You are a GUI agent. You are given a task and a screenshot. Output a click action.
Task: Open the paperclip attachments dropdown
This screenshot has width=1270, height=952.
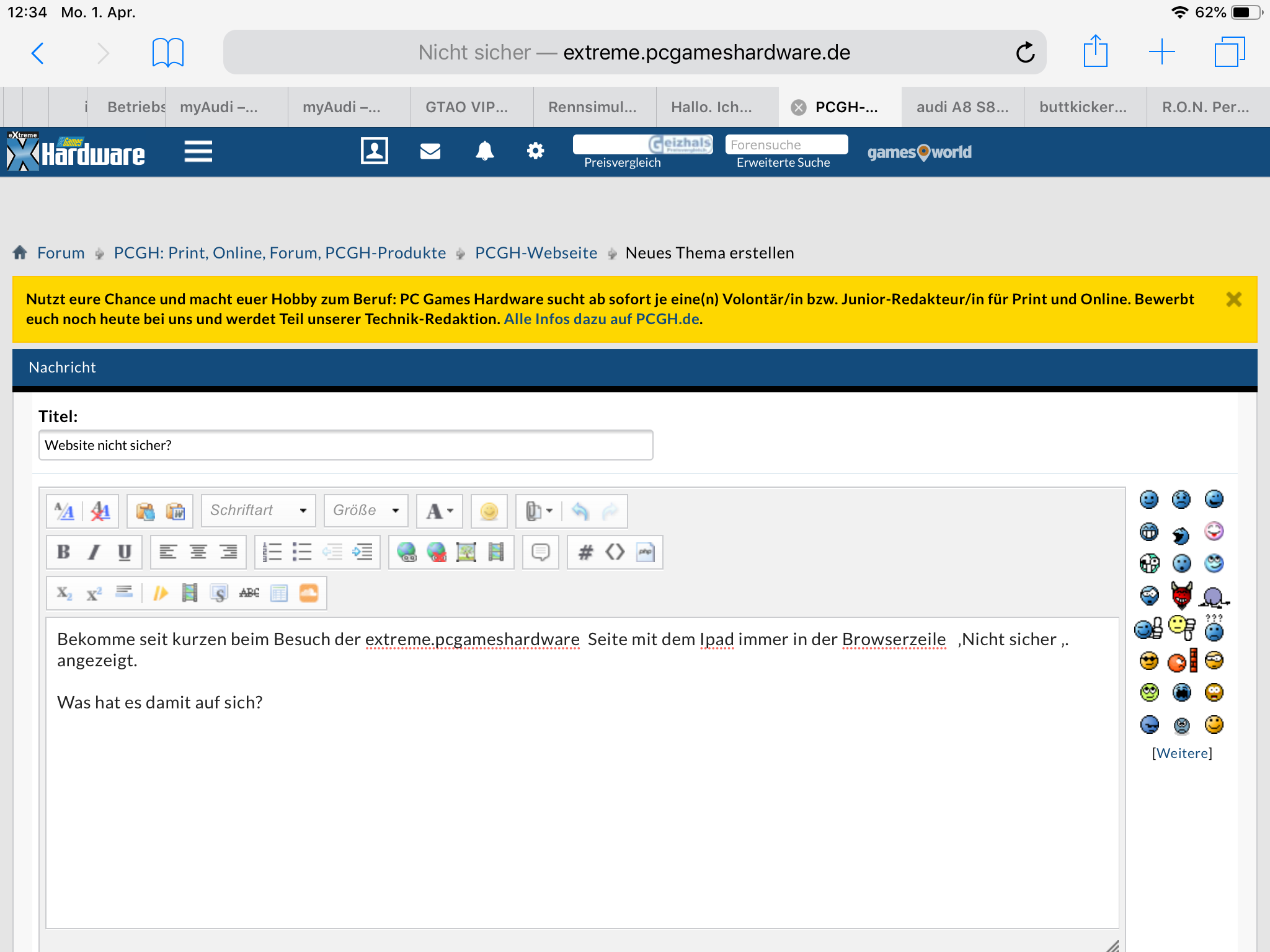[539, 511]
